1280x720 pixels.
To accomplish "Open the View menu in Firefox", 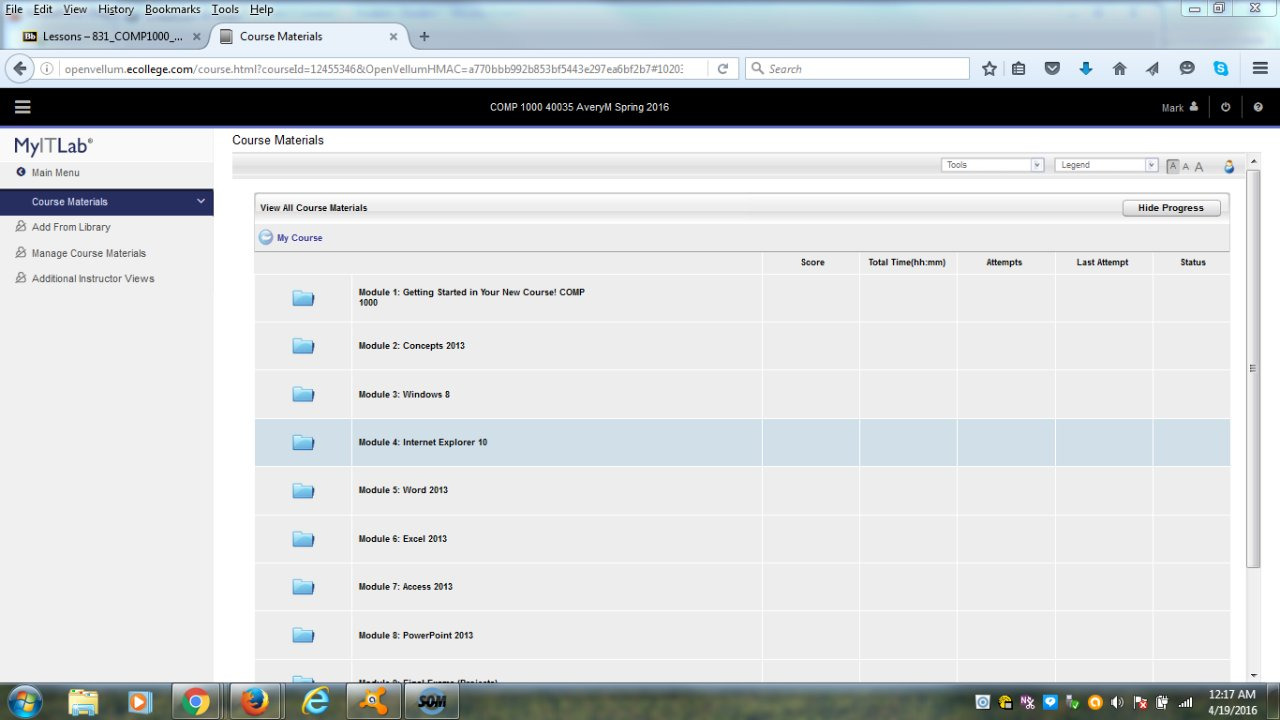I will (75, 9).
